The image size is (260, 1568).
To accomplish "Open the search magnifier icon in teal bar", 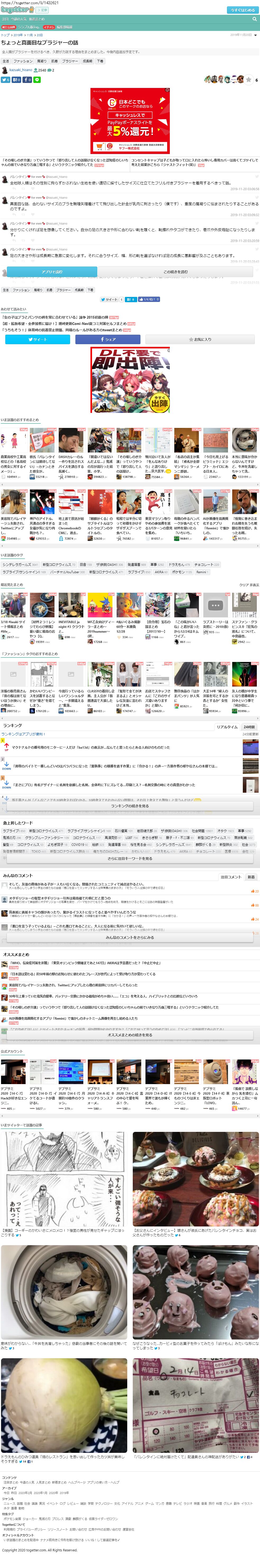I will [x=254, y=19].
